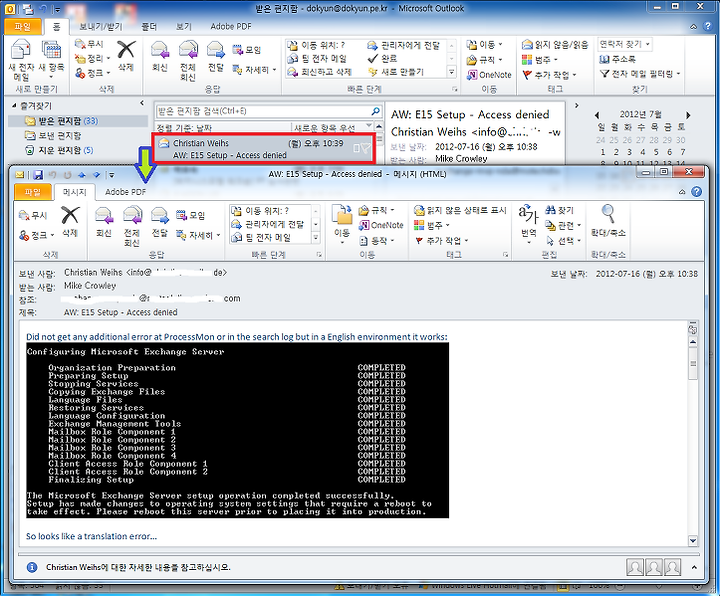Click 새 항목 (New Items) in main Outlook
This screenshot has width=720, height=596.
[51, 60]
